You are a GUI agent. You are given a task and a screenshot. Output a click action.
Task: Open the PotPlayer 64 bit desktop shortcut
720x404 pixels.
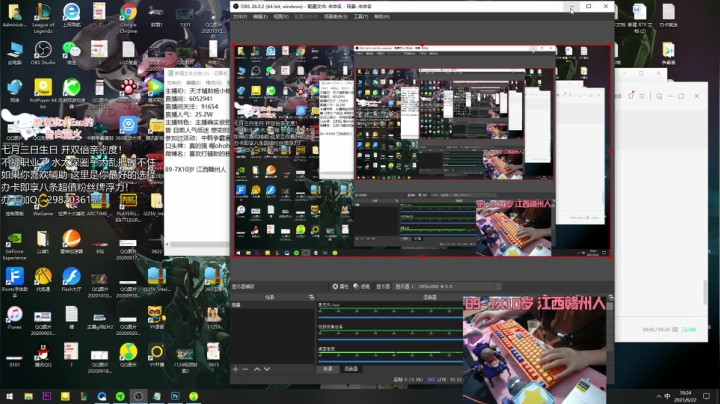click(43, 93)
